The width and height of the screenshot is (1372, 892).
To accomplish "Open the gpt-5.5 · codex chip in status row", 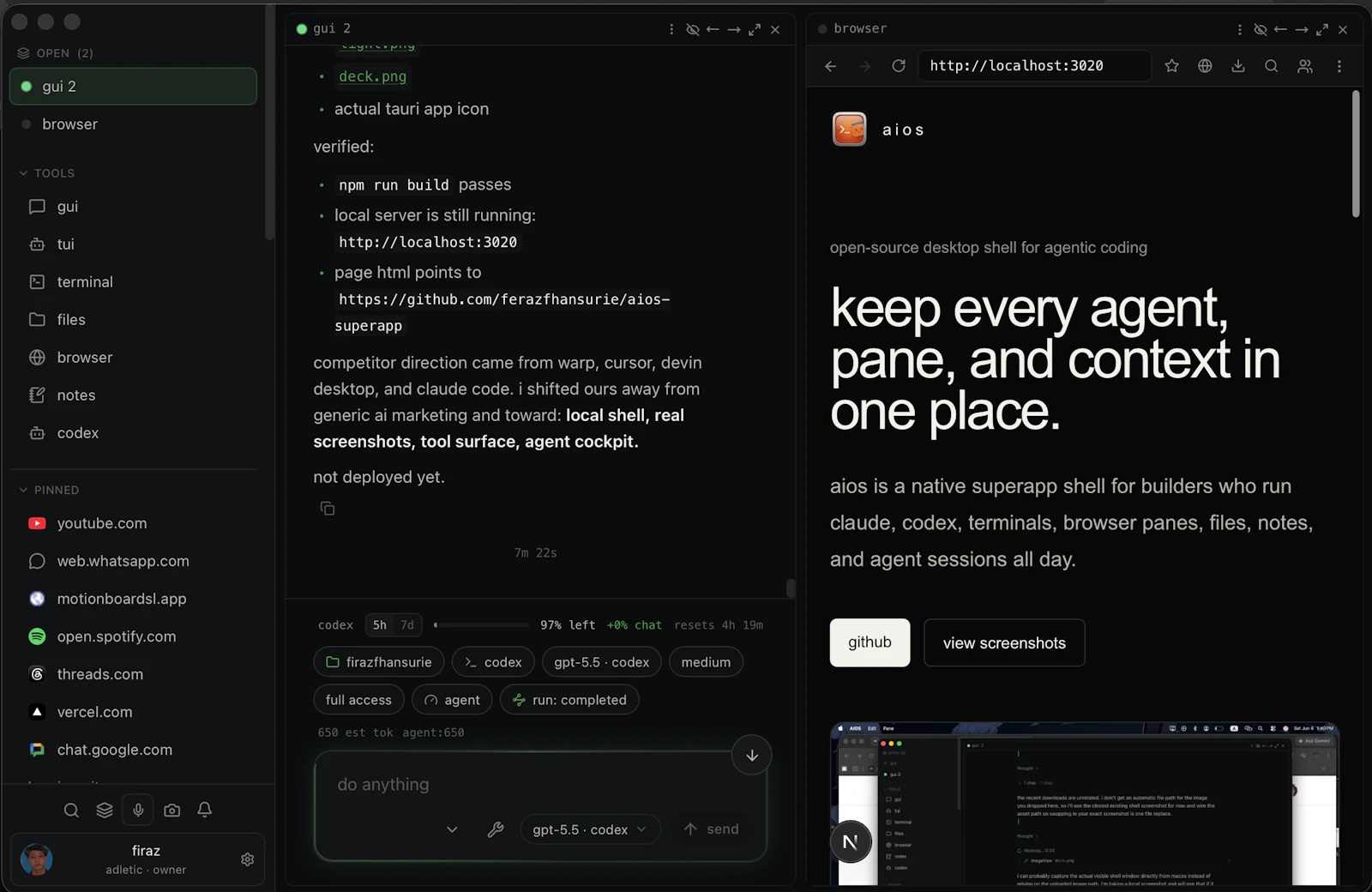I will pyautogui.click(x=601, y=662).
